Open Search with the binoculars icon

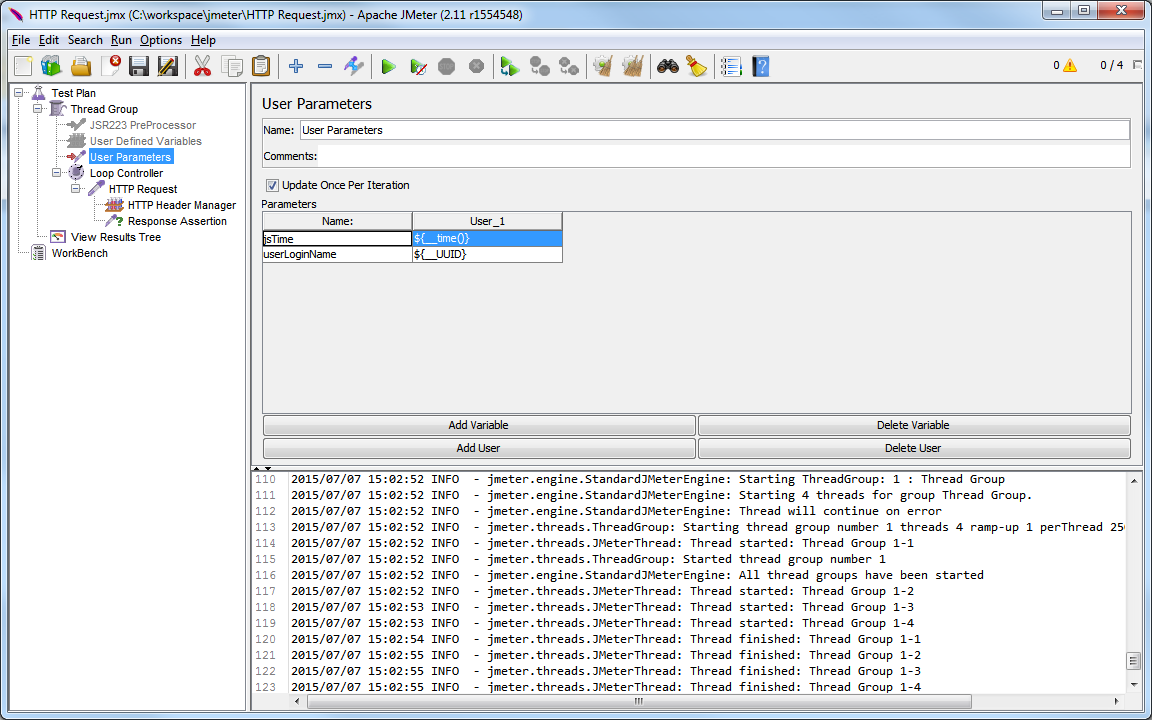coord(667,66)
